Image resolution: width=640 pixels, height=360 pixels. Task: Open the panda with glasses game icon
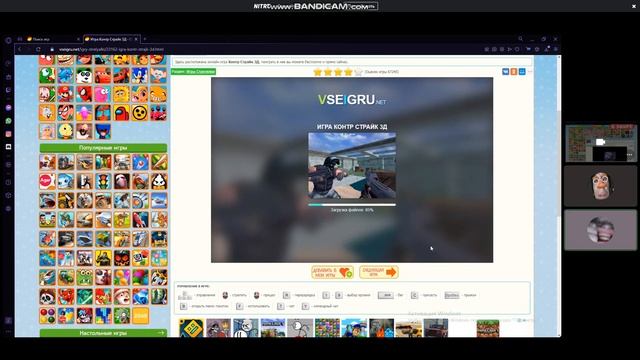click(84, 75)
